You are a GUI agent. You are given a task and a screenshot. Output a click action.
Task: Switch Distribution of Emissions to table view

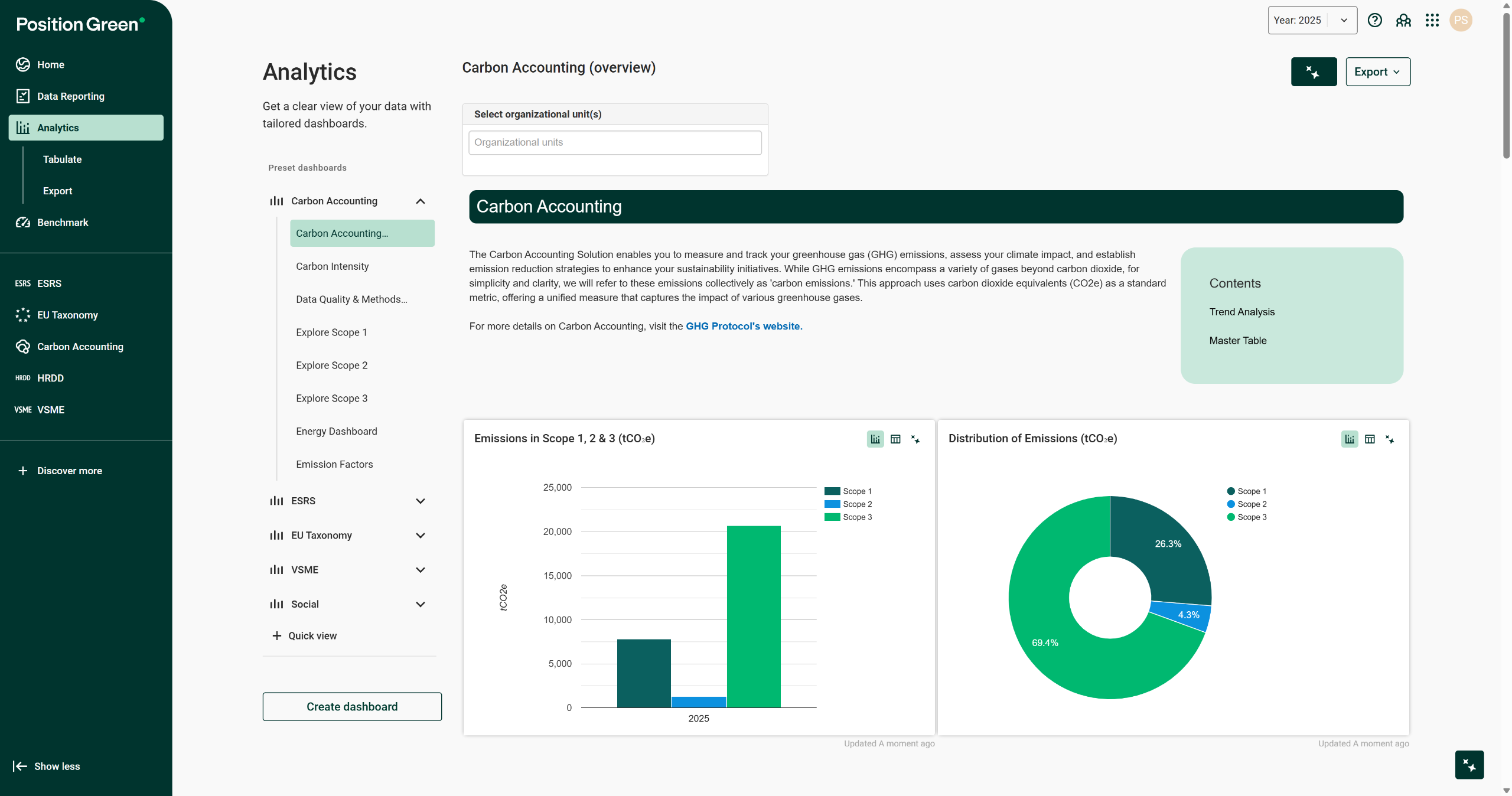pyautogui.click(x=1370, y=439)
